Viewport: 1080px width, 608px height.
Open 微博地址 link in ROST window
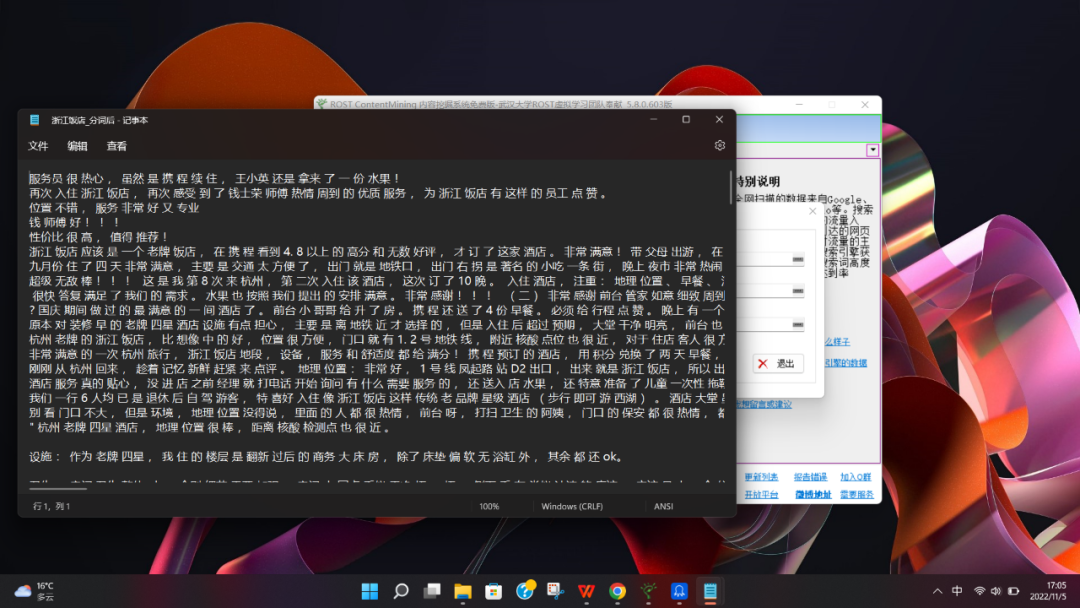(813, 494)
